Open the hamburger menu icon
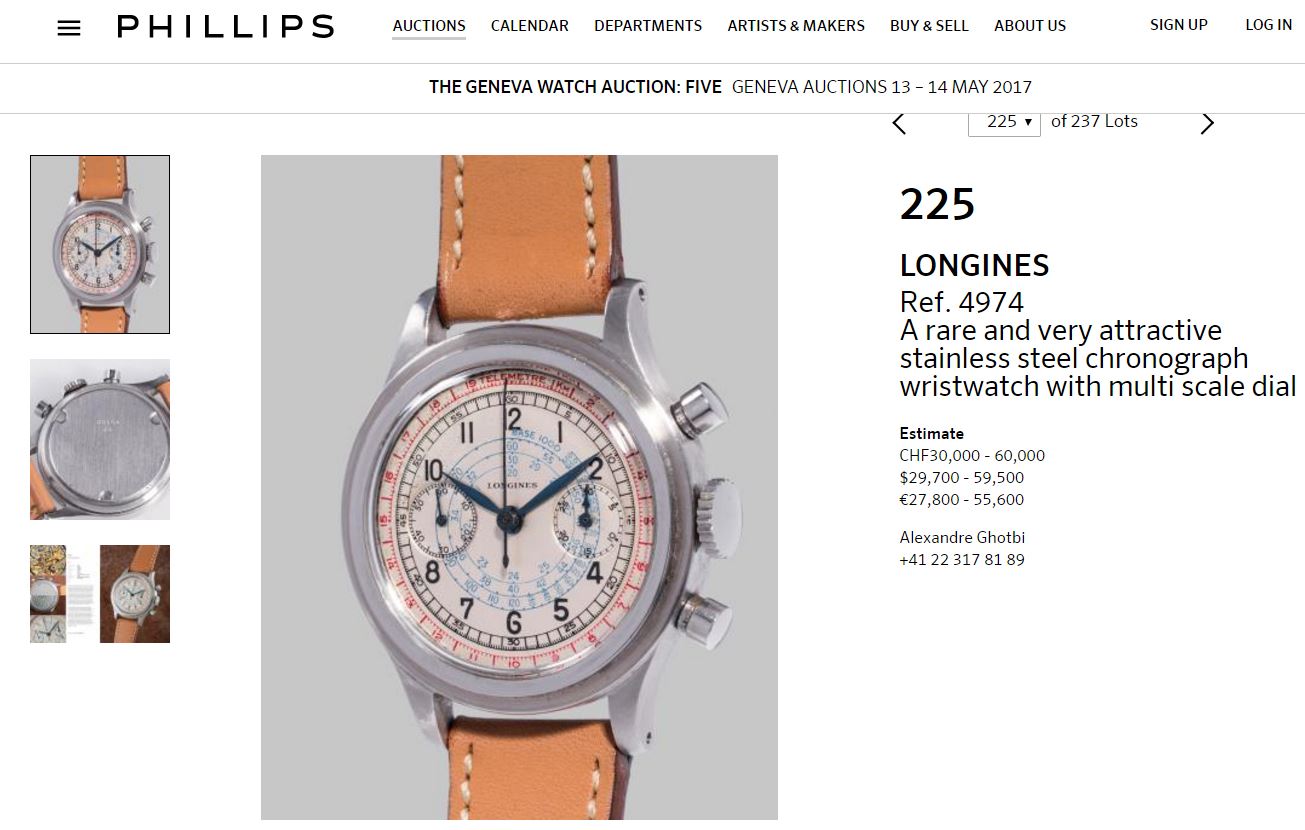The width and height of the screenshot is (1305, 830). 69,28
